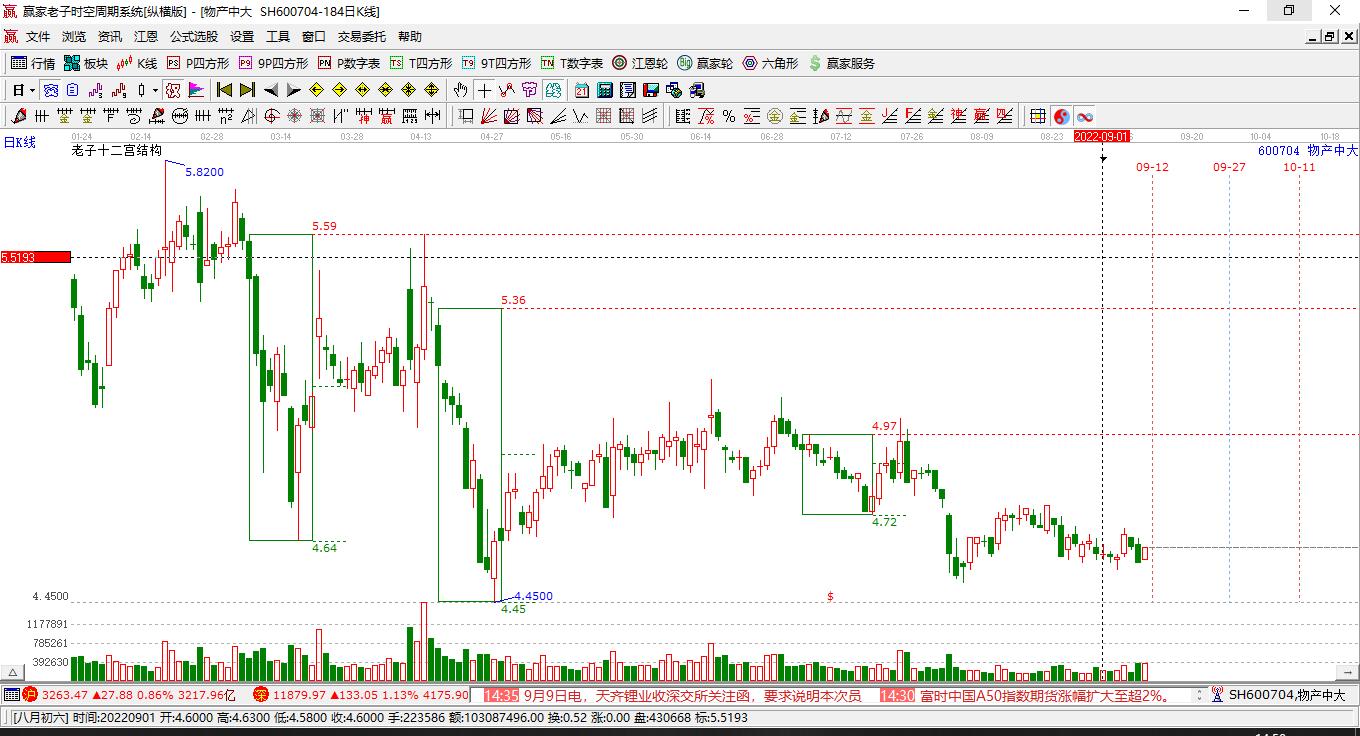Open the 六角形 hexagon tool
The width and height of the screenshot is (1360, 736).
click(x=770, y=63)
